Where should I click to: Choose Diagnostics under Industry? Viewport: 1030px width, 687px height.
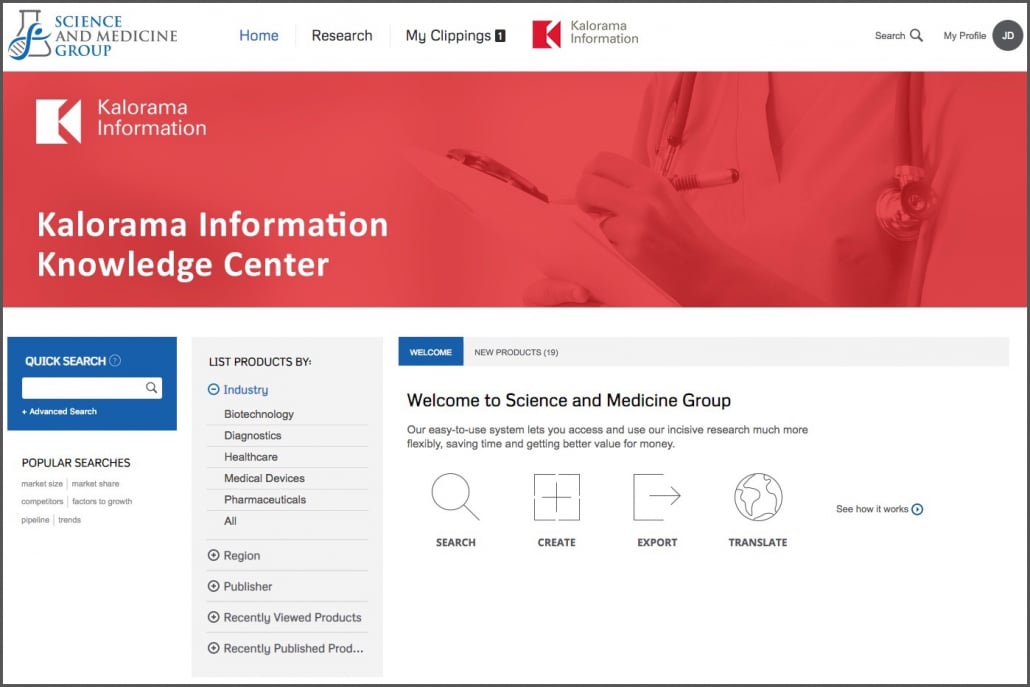click(x=252, y=435)
